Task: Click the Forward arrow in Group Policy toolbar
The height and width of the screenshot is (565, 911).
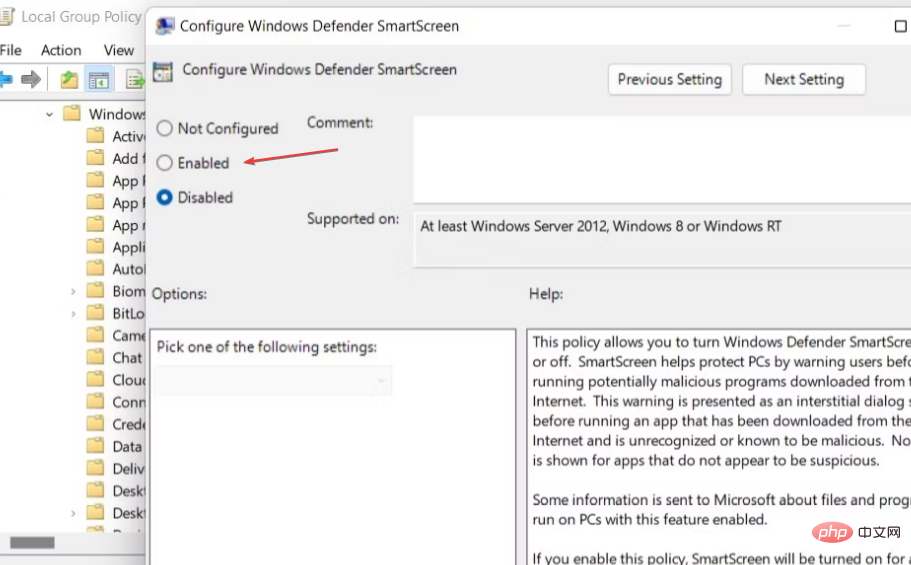Action: (31, 78)
